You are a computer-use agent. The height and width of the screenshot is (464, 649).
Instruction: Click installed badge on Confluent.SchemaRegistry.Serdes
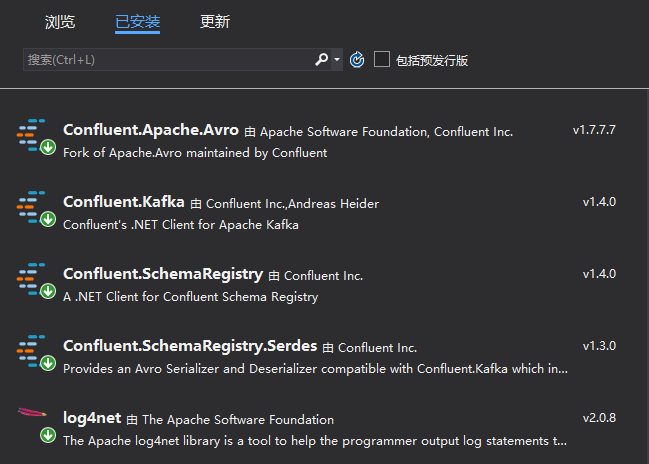pyautogui.click(x=48, y=363)
